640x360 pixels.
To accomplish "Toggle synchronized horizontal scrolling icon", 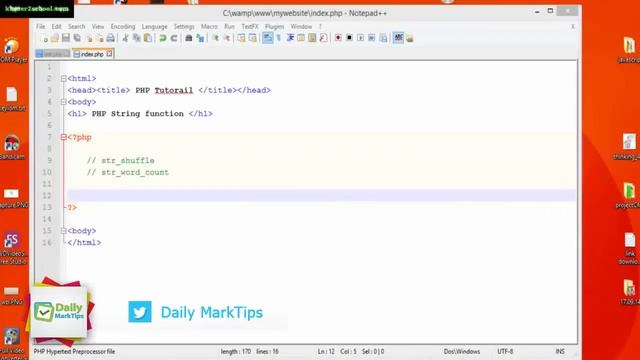I will coord(253,38).
